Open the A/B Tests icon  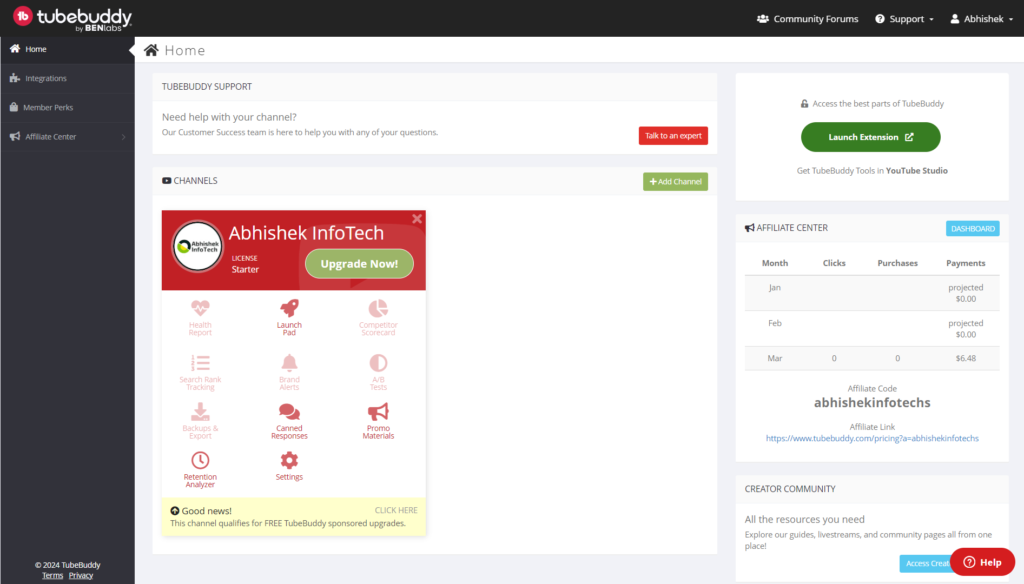tap(378, 363)
